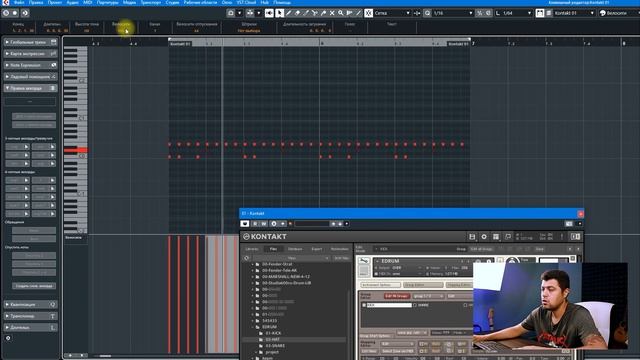Switch to the Database tab in Kontakt

[295, 249]
